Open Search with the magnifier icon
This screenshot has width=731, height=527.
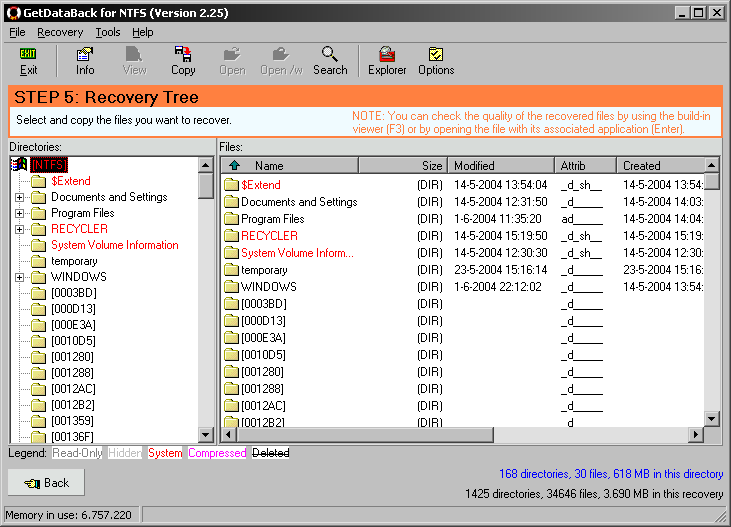(330, 60)
